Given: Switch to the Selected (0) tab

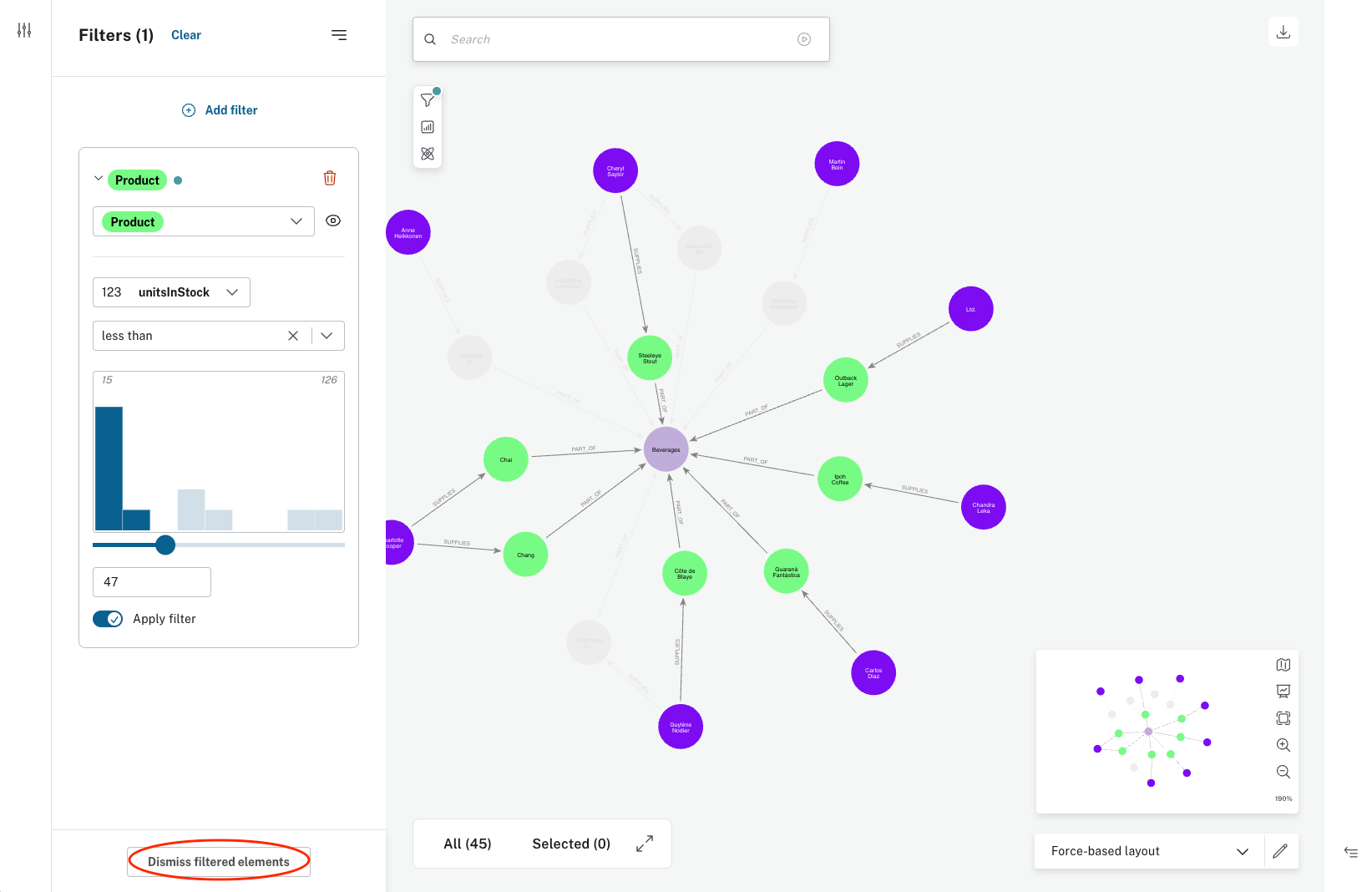Looking at the screenshot, I should [571, 844].
